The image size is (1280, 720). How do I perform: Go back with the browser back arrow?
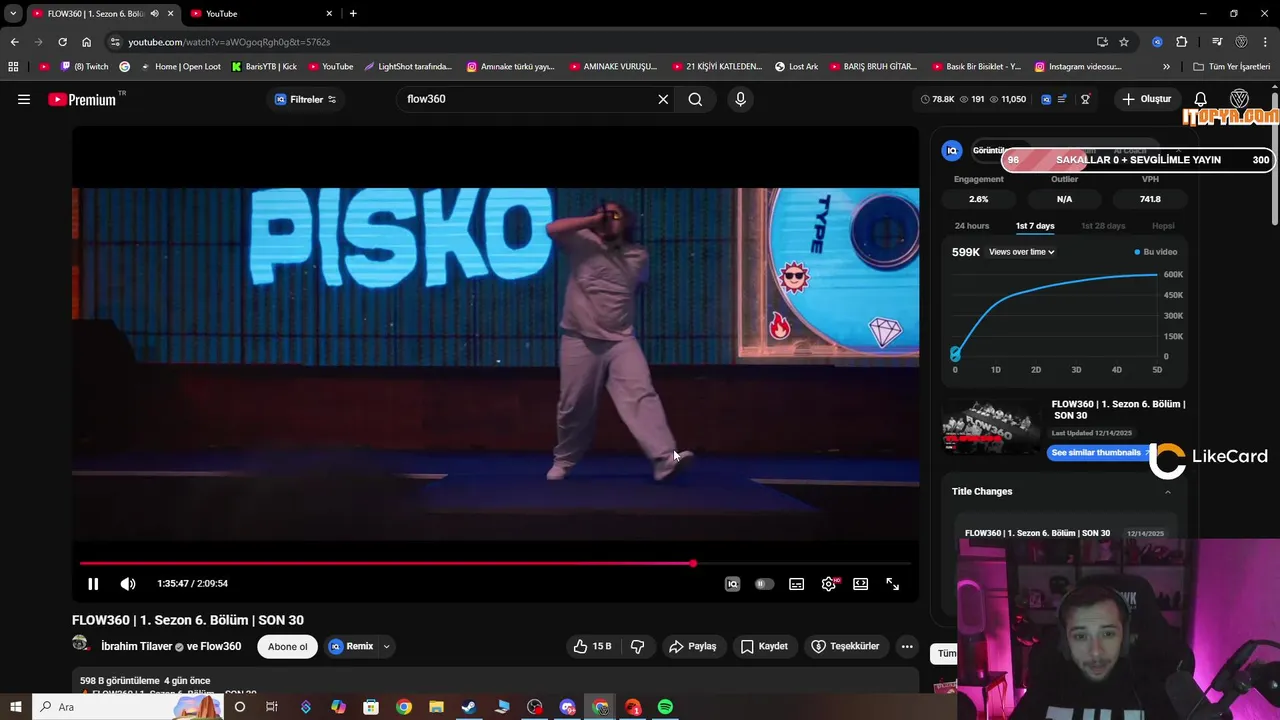point(14,42)
